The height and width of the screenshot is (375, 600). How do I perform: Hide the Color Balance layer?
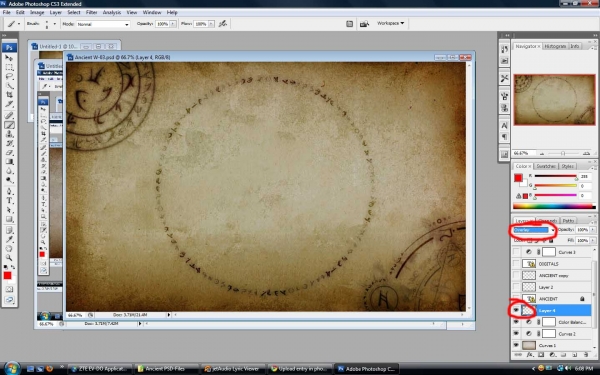coord(517,322)
